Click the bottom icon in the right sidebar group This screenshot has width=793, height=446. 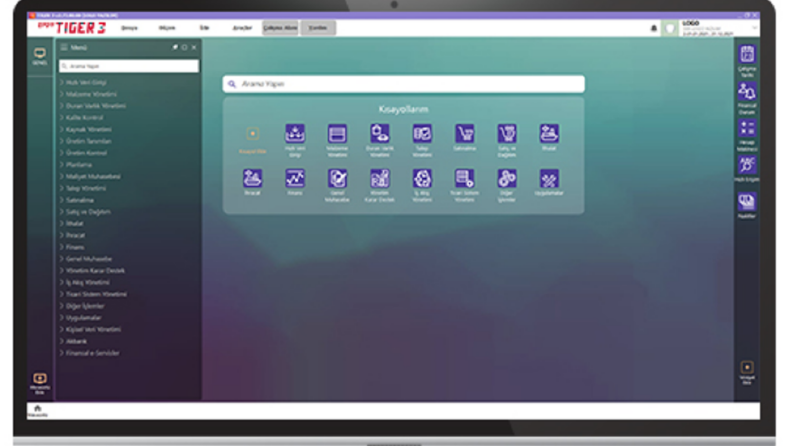point(747,202)
